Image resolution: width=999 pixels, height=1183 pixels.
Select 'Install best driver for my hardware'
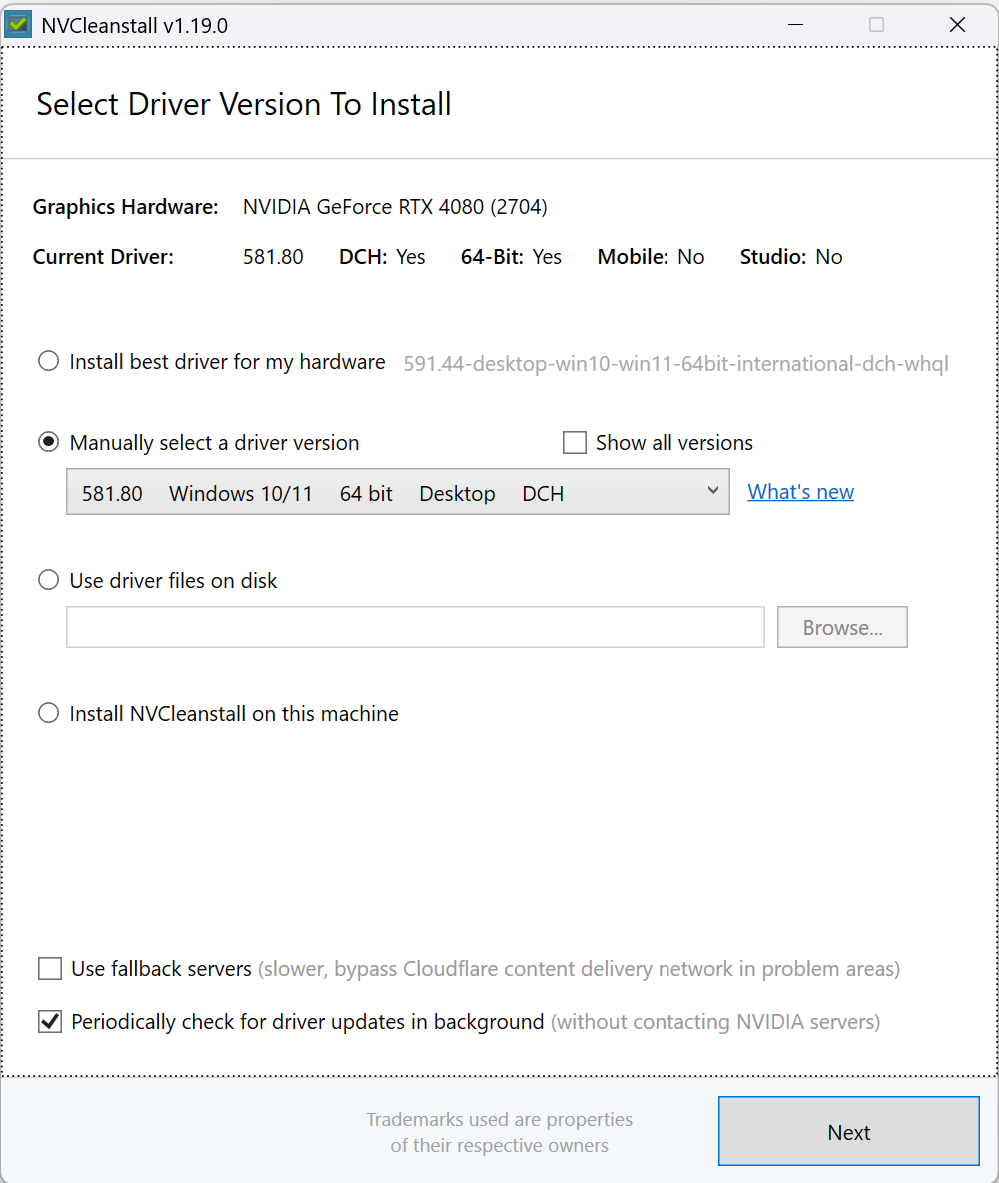(48, 361)
